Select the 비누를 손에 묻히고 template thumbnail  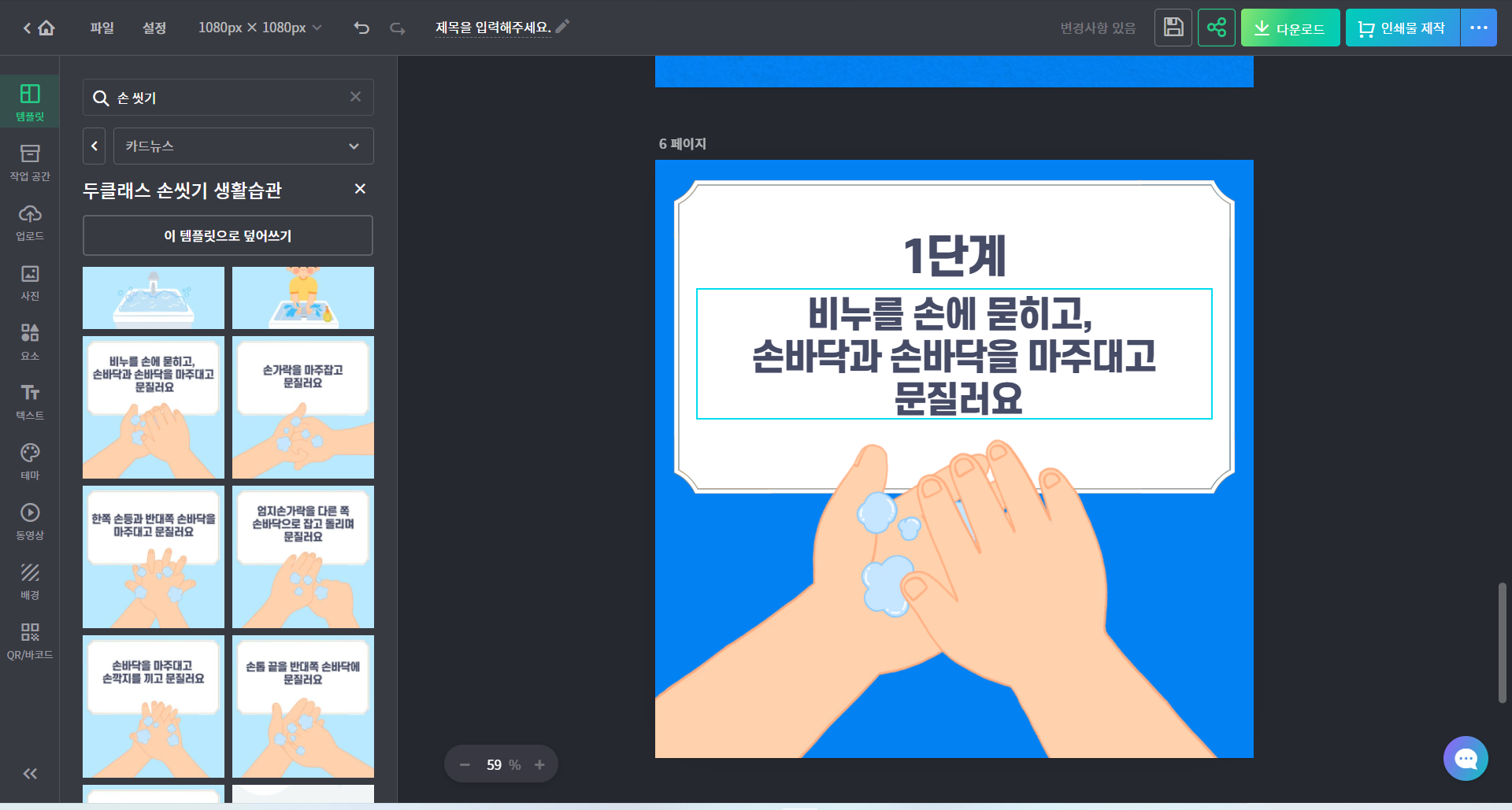[x=154, y=407]
